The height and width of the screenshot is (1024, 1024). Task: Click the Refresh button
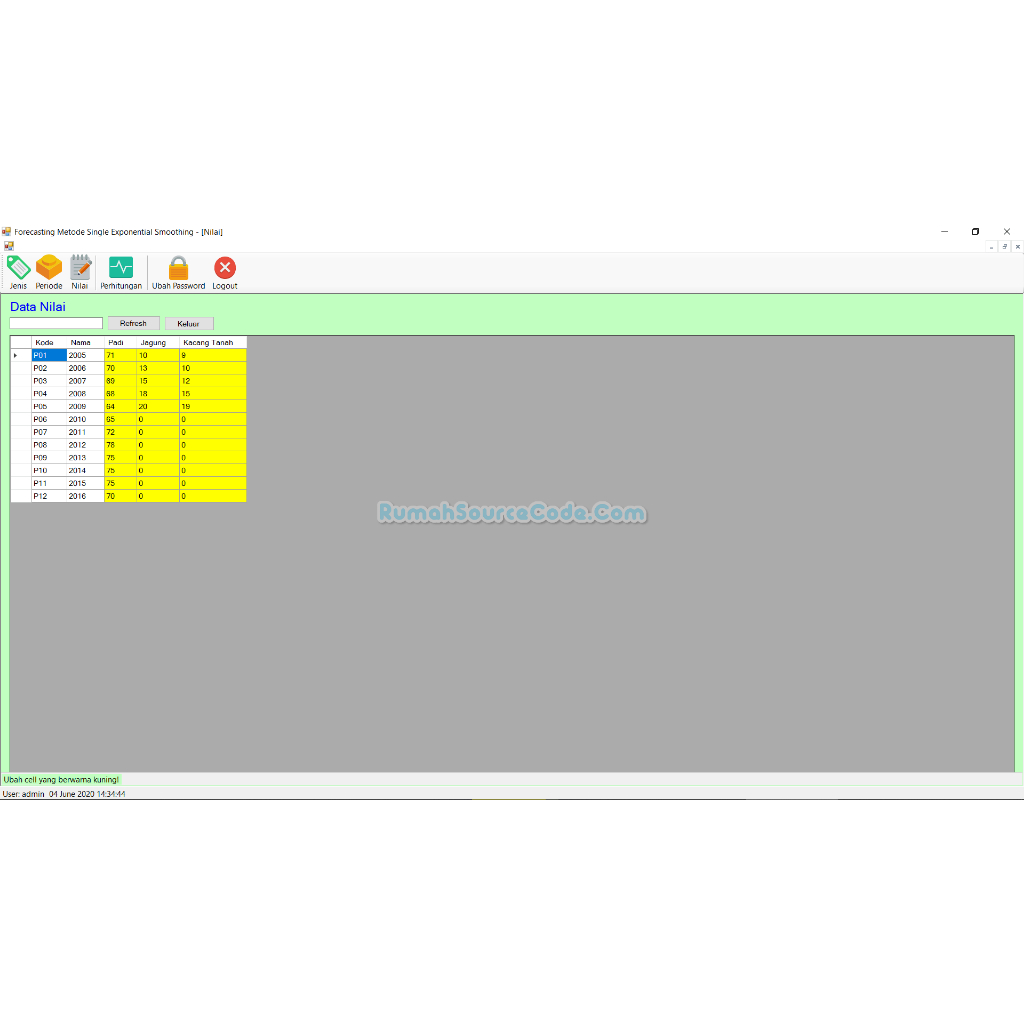(133, 323)
